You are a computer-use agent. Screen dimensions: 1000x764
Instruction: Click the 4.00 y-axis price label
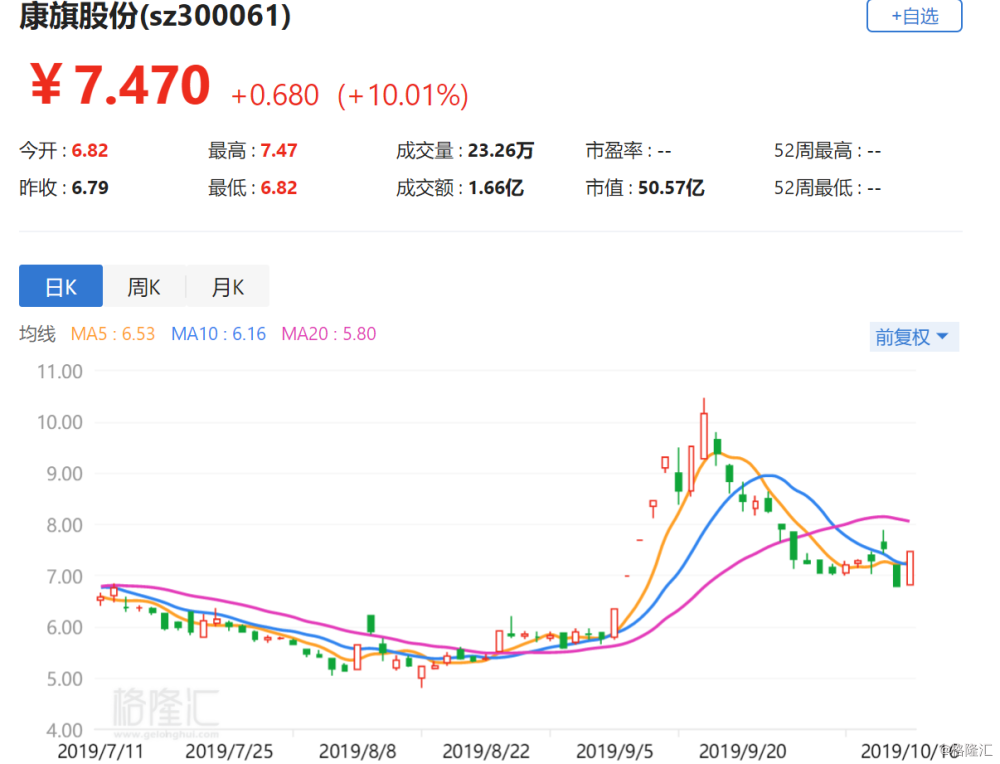pos(64,730)
